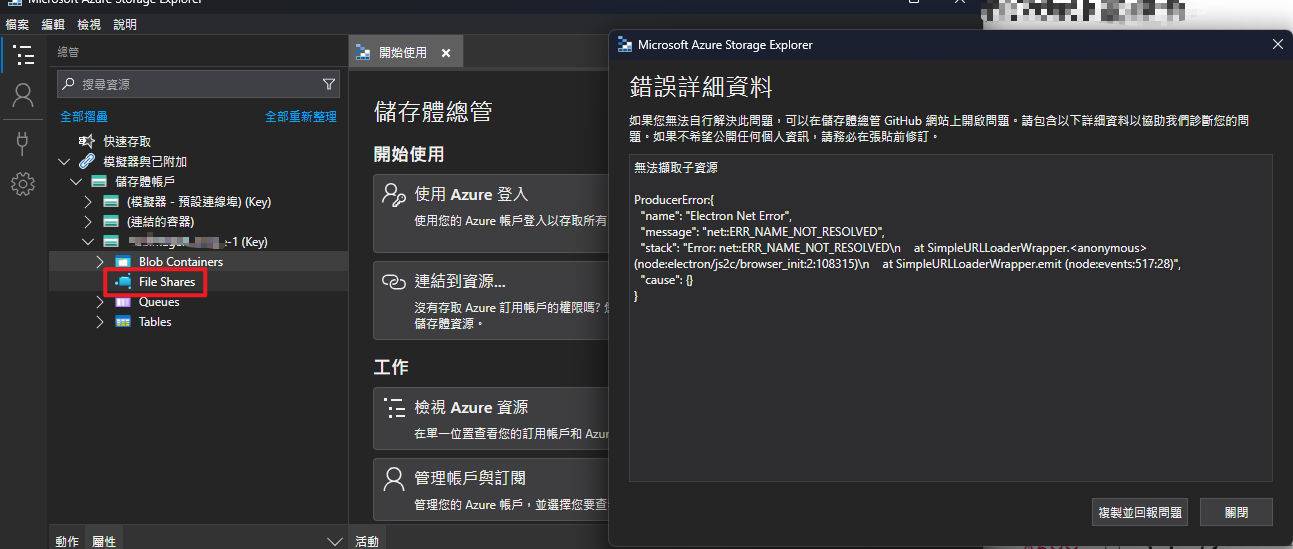This screenshot has height=549, width=1293.
Task: Select the 開始使用 tab
Action: (x=405, y=53)
